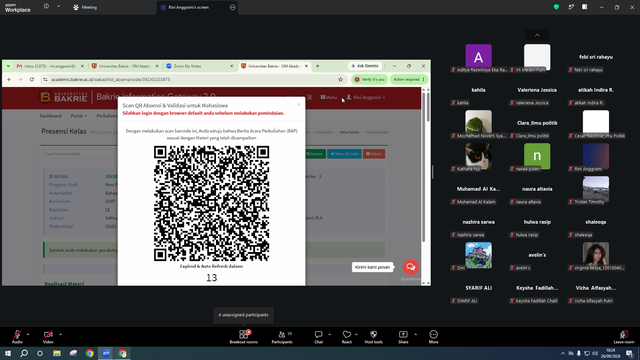This screenshot has height=360, width=640.
Task: Select the Tristan Timothy video tile
Action: (596, 189)
